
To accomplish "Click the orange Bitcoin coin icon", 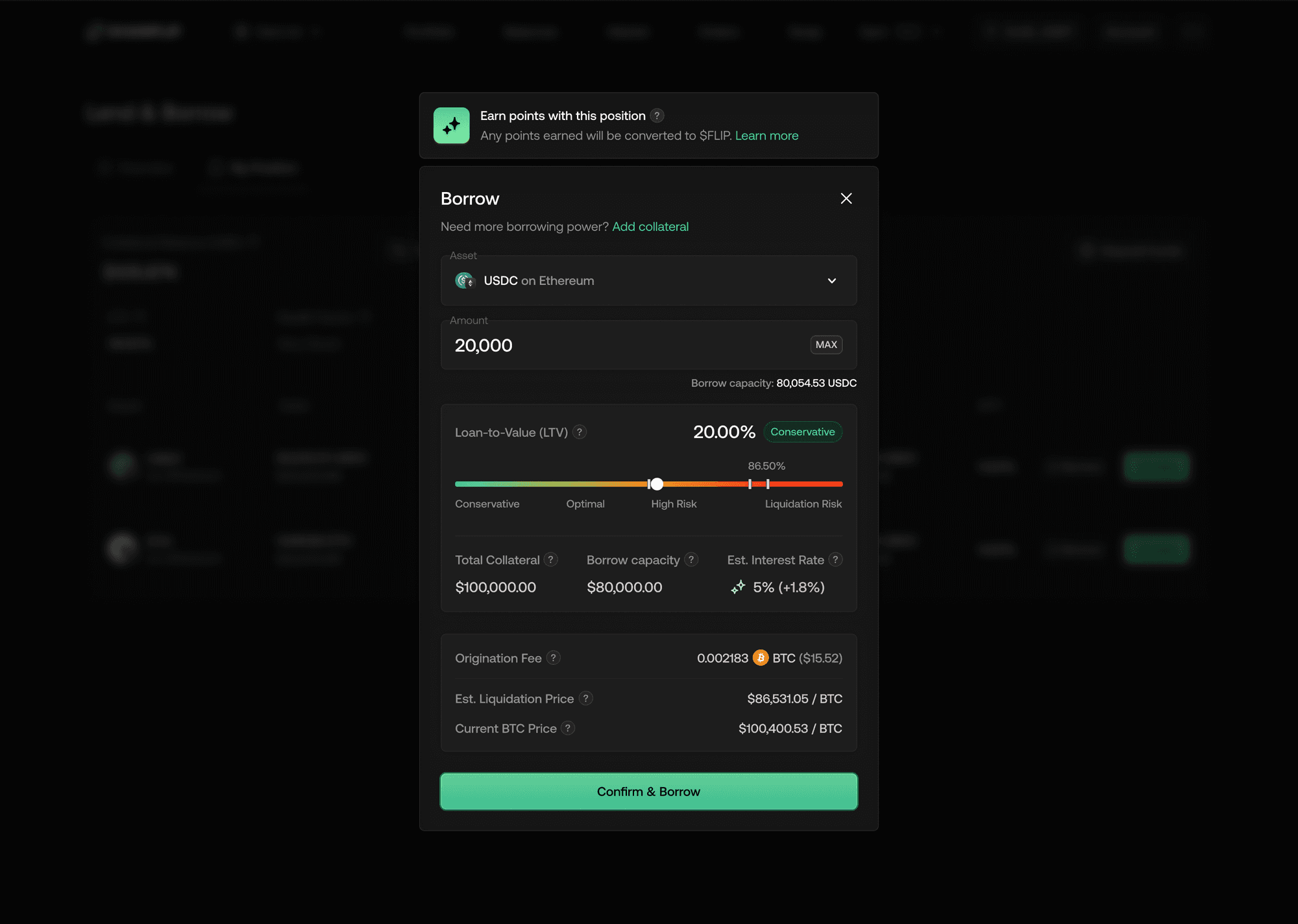I will pyautogui.click(x=761, y=658).
